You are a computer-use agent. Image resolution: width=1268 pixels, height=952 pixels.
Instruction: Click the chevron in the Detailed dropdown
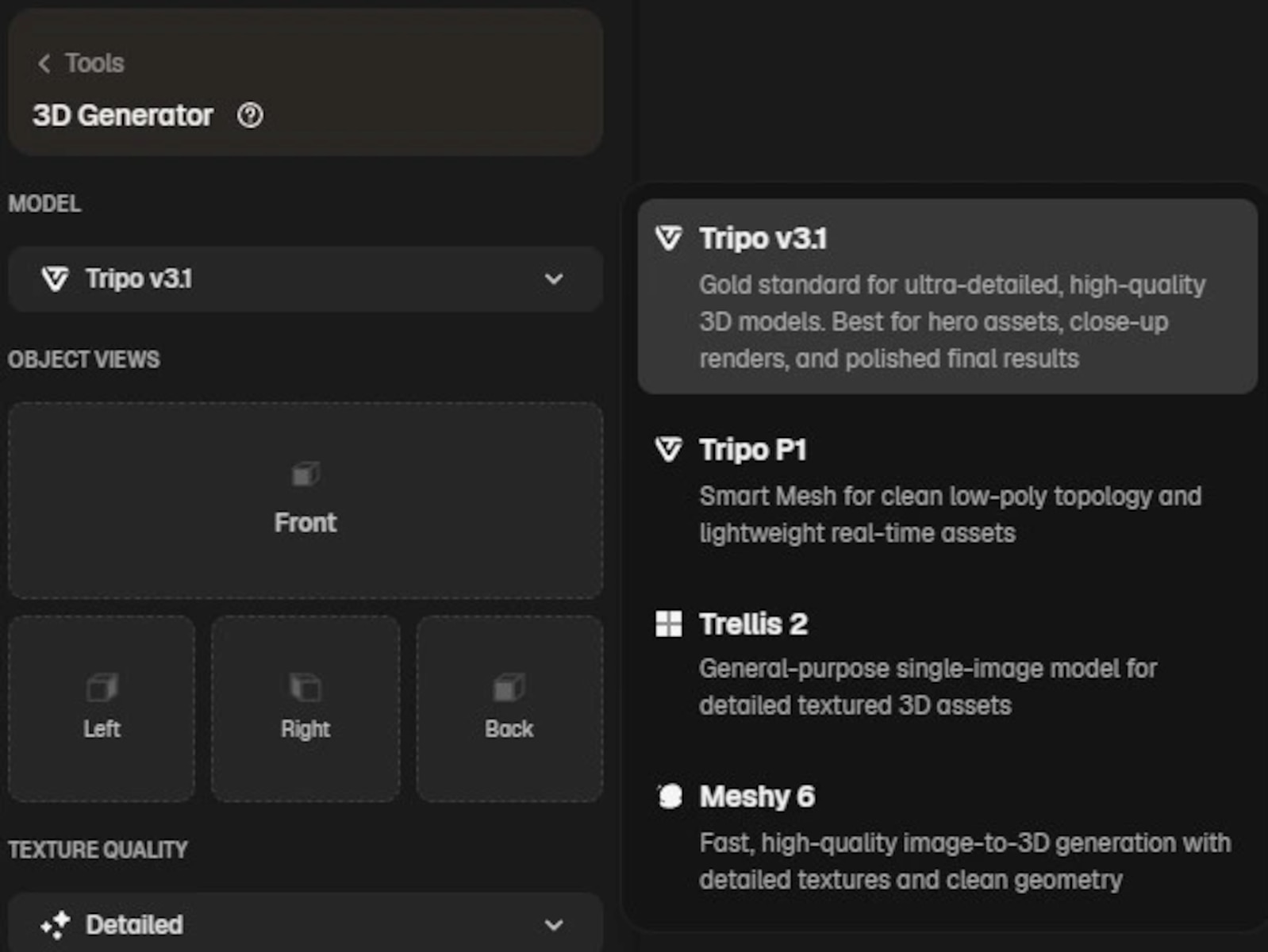[554, 925]
